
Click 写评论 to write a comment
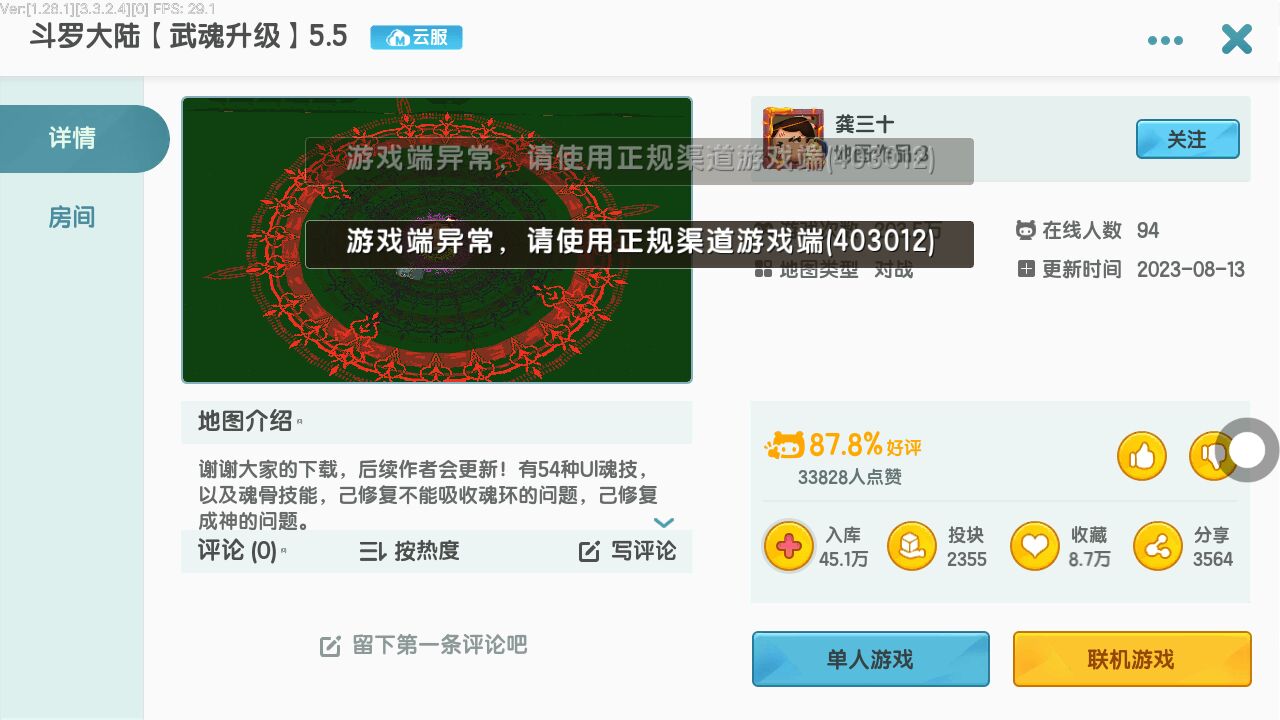(627, 551)
